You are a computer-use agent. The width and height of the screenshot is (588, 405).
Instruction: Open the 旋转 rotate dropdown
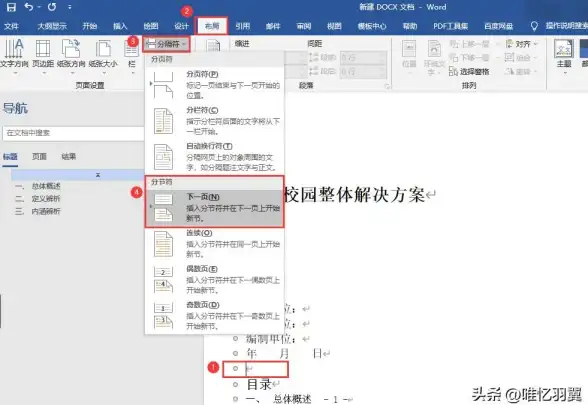[521, 71]
